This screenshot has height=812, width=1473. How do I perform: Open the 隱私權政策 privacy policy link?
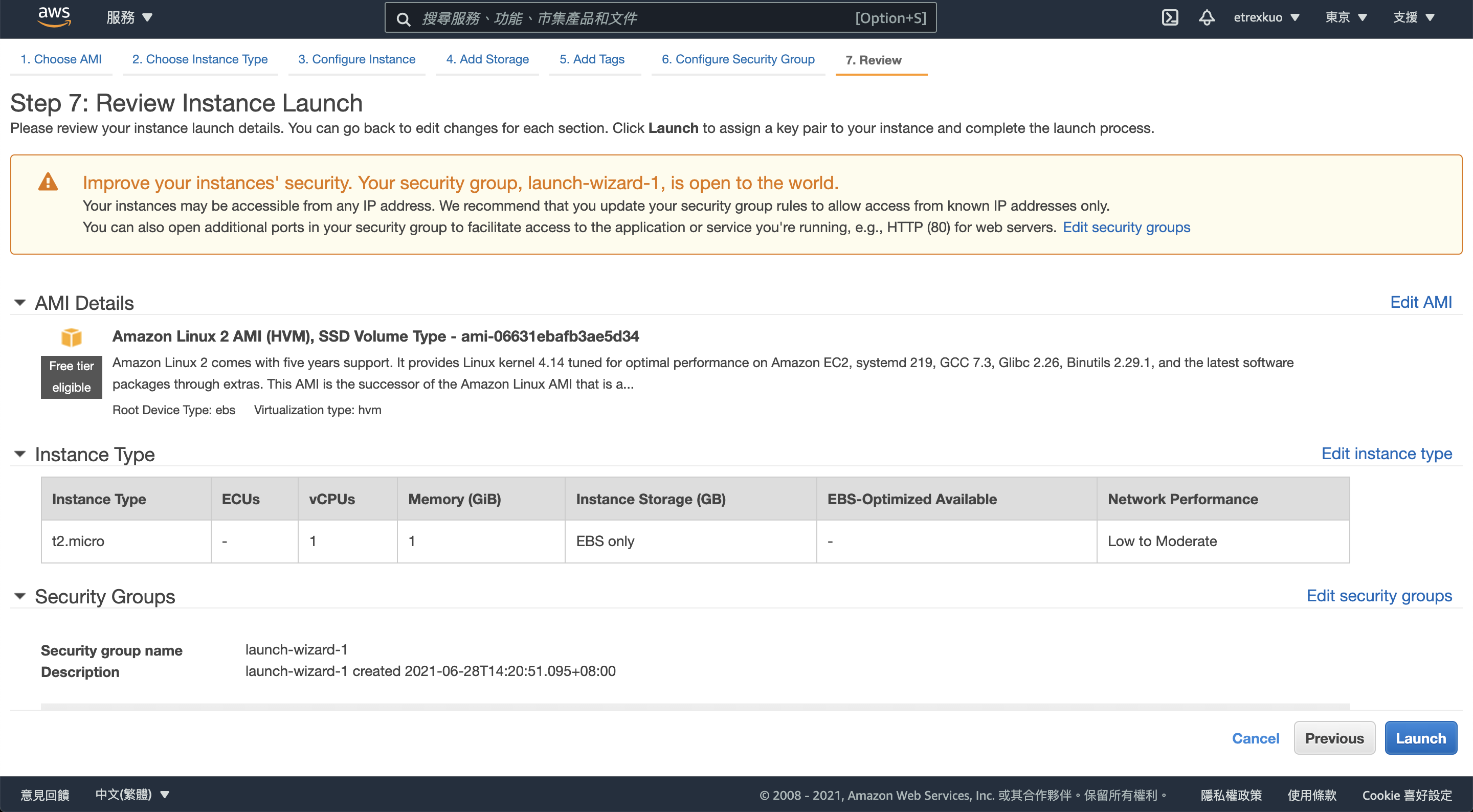pos(1231,795)
